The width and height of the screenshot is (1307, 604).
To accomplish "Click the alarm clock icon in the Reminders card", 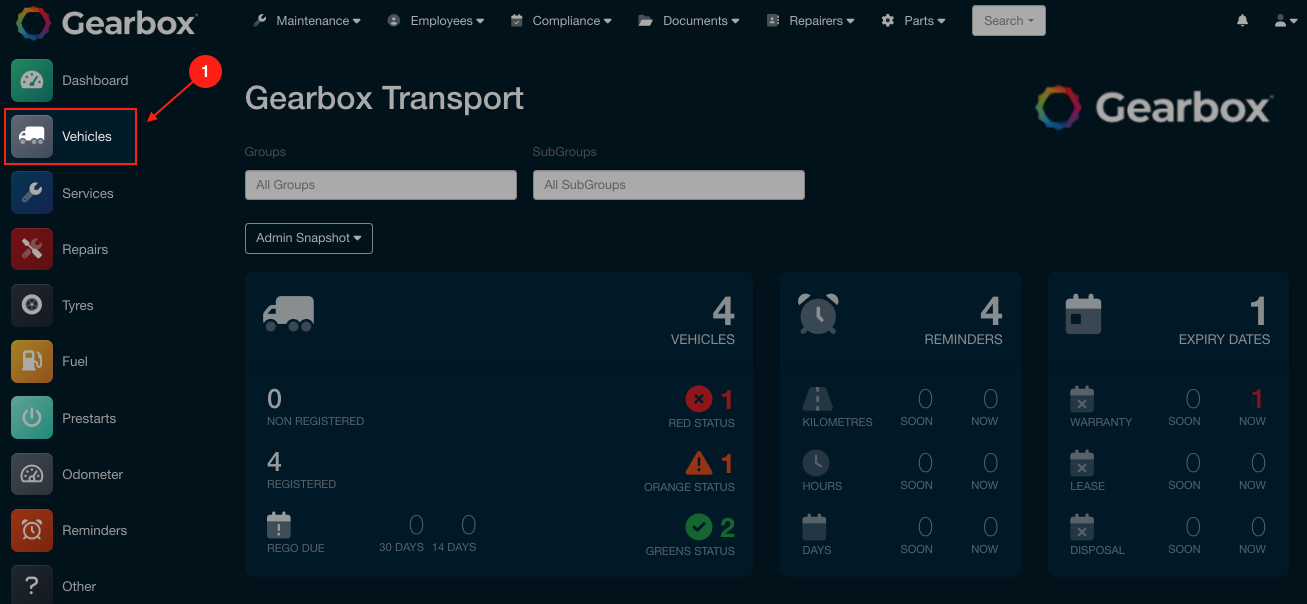I will click(x=818, y=314).
